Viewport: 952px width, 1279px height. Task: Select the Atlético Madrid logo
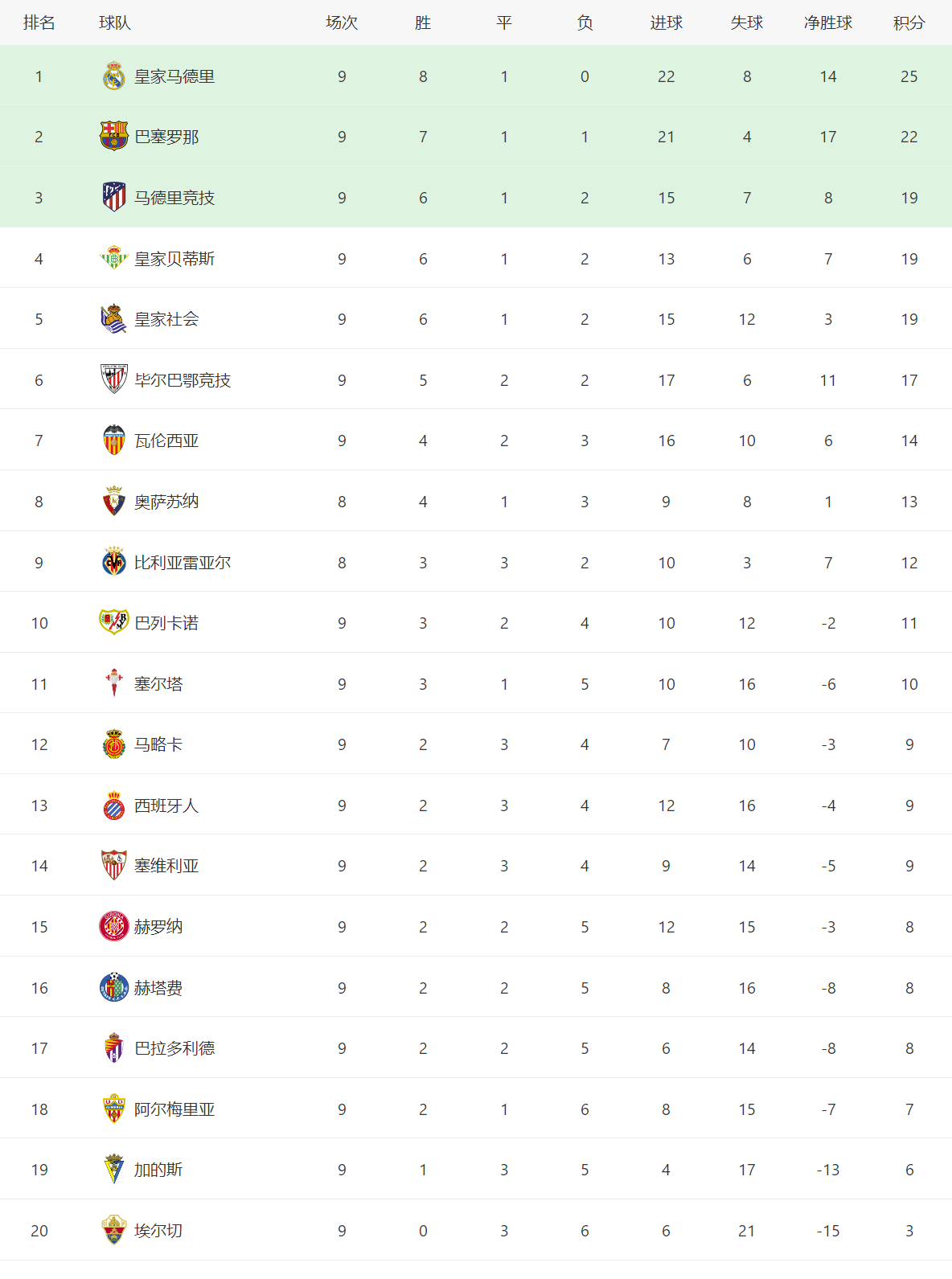pos(114,197)
